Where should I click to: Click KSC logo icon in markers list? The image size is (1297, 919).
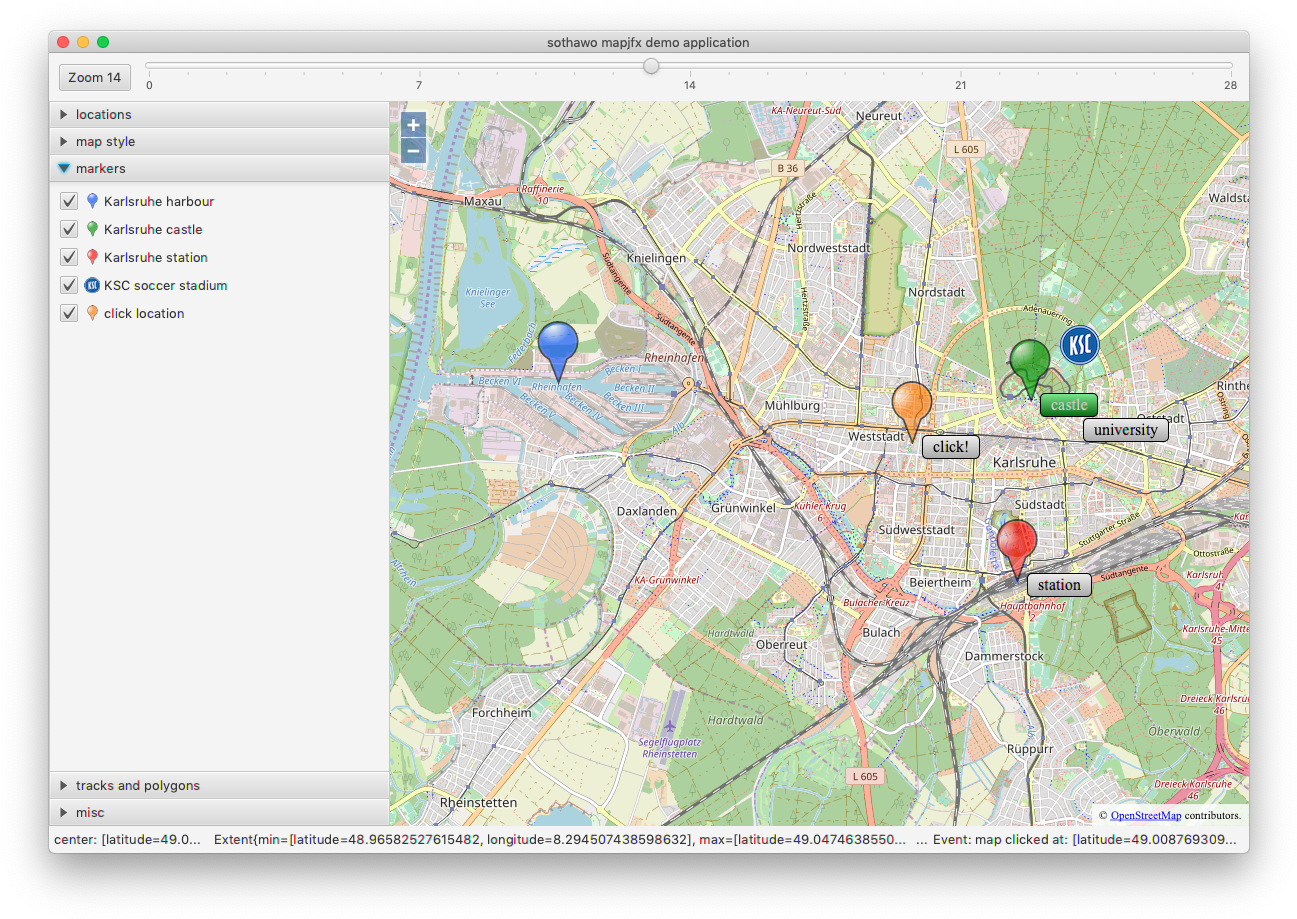[93, 285]
